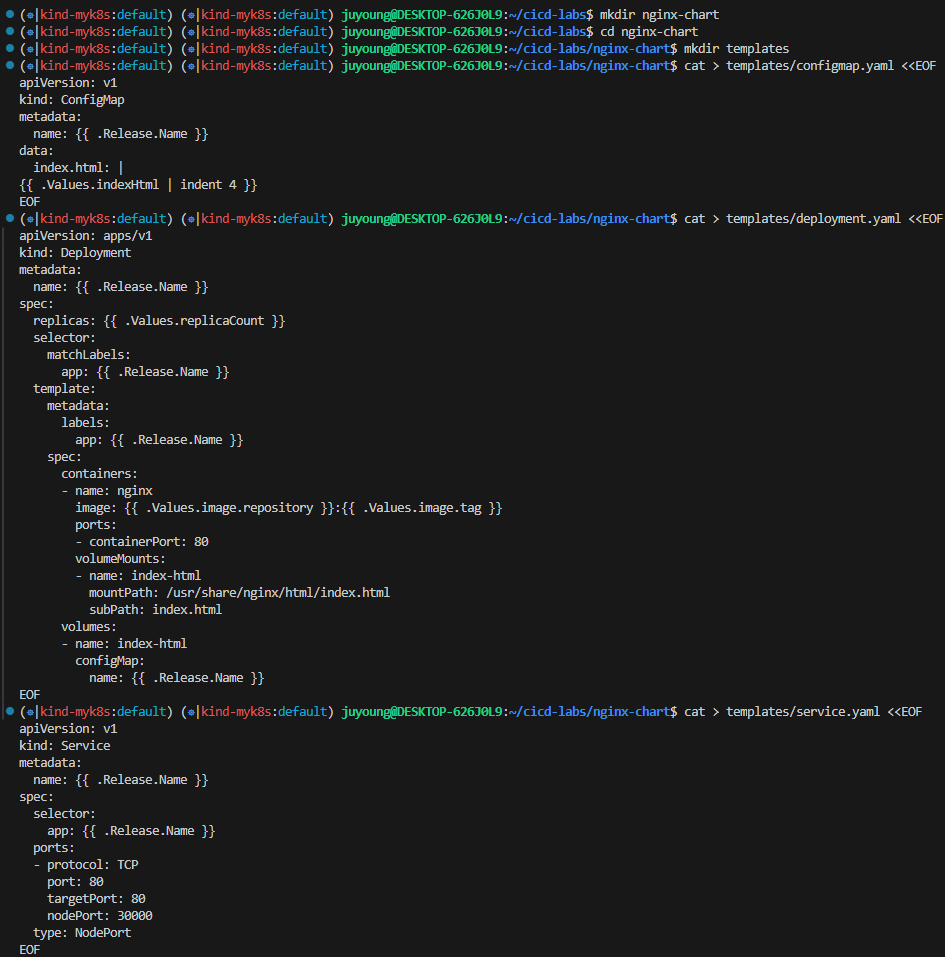Click the 'configMap:' line
The image size is (945, 957).
tap(110, 661)
